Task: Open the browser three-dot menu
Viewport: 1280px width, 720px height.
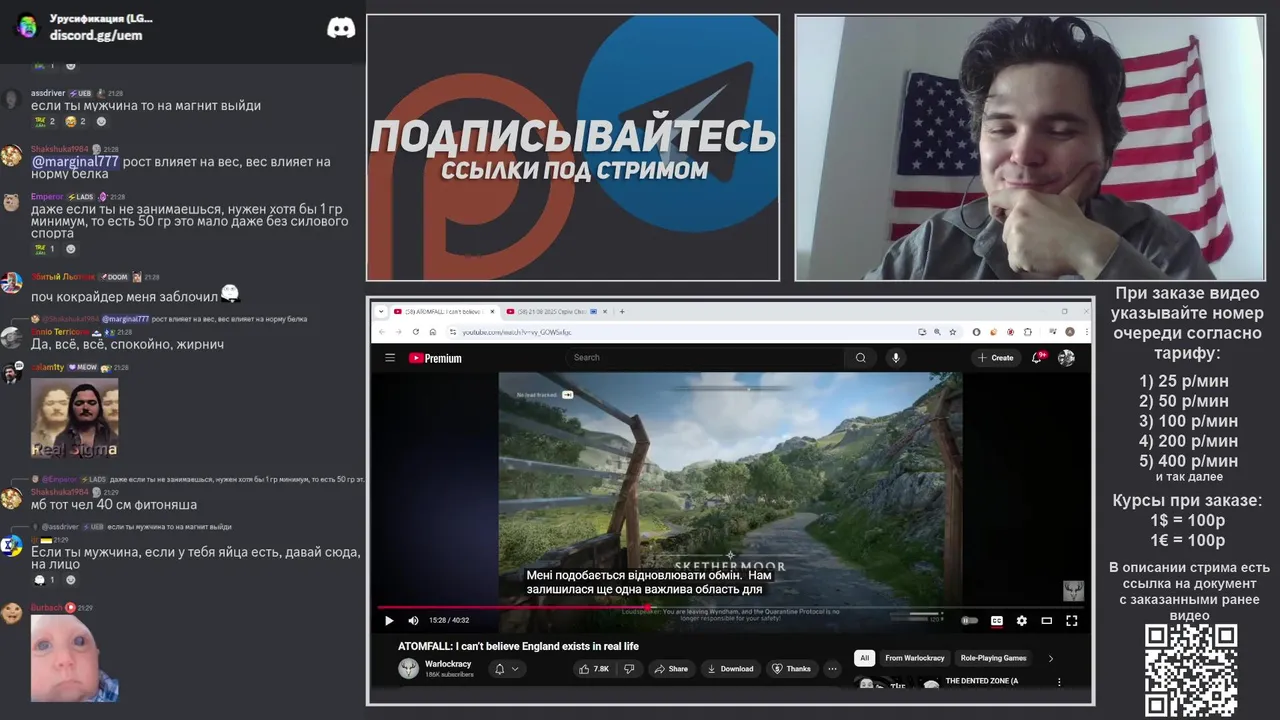Action: click(x=1085, y=332)
